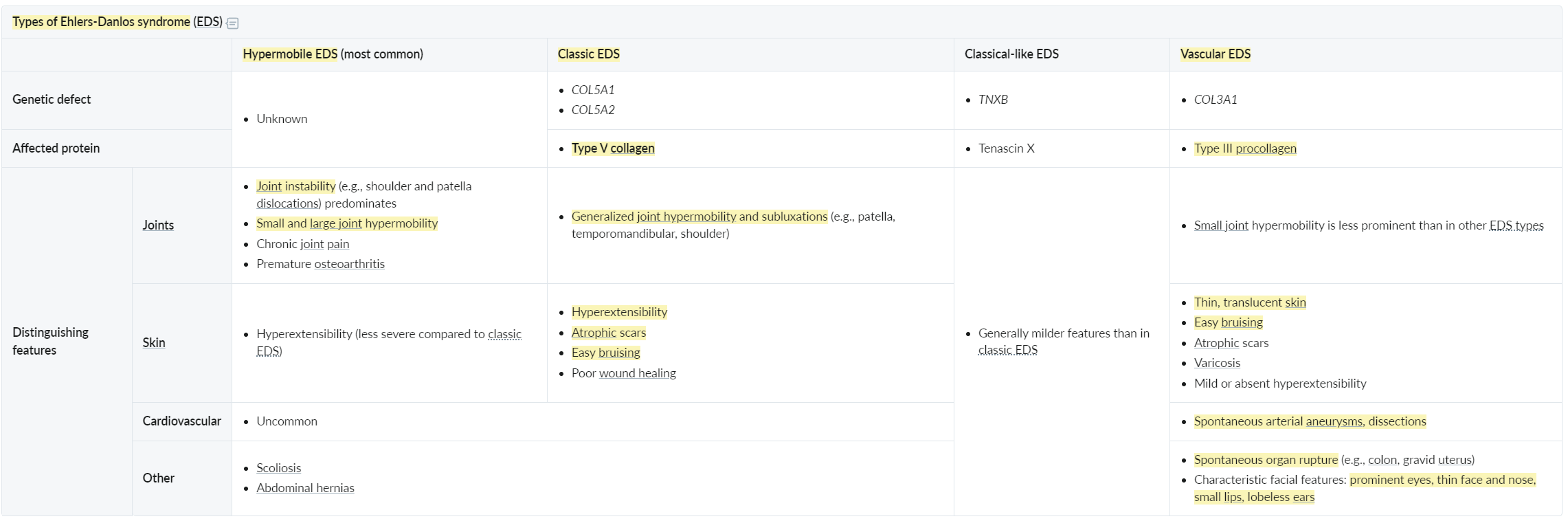Click the 'Vascular EDS' column header
Image resolution: width=1568 pixels, height=521 pixels.
click(x=1215, y=54)
